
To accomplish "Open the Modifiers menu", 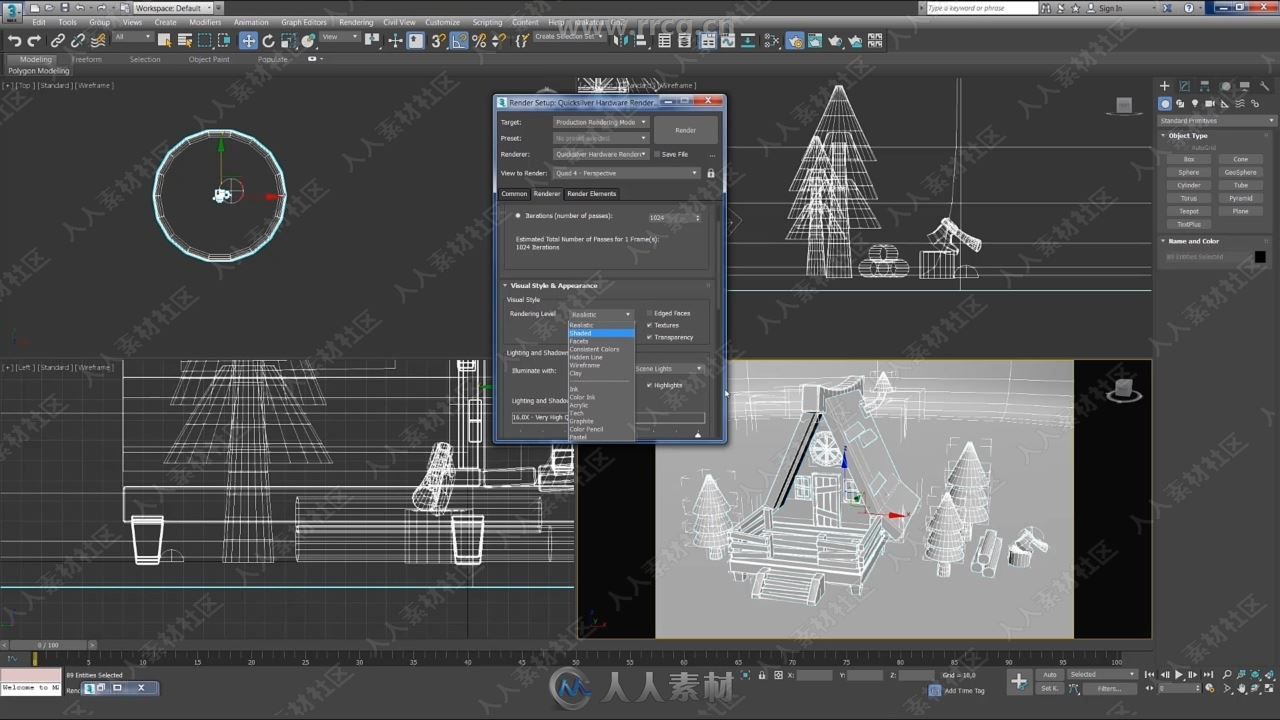I will (x=205, y=22).
